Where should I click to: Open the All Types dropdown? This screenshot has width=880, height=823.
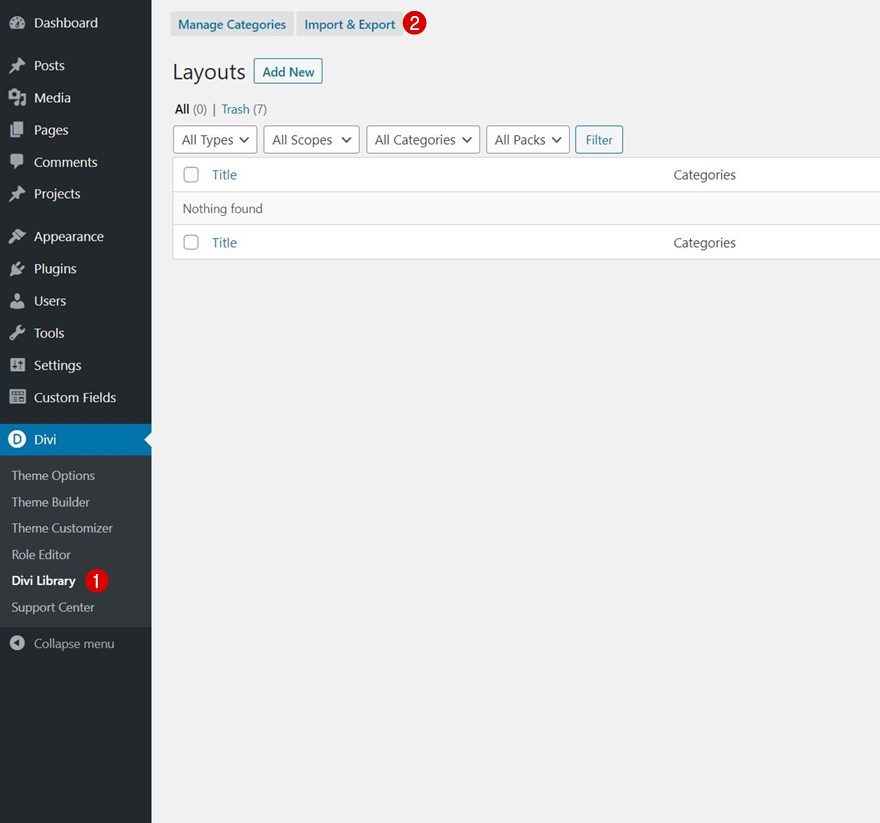click(214, 140)
